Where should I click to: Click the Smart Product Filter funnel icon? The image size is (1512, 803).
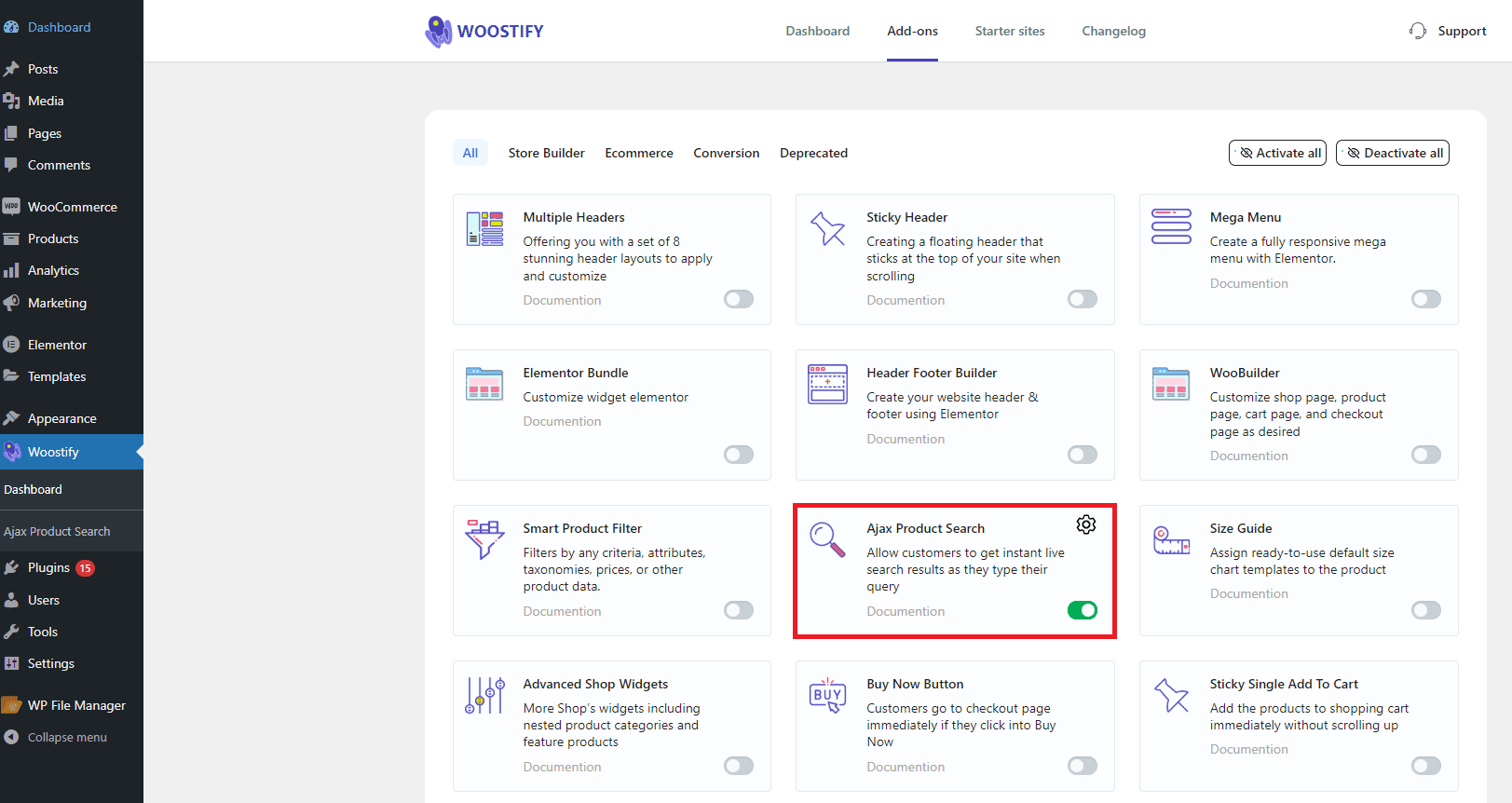click(x=484, y=538)
